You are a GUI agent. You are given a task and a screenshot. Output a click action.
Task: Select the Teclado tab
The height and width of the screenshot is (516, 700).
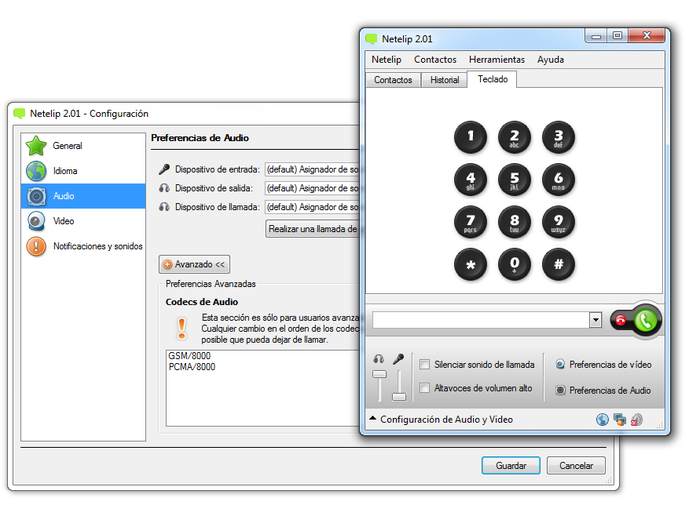(492, 79)
